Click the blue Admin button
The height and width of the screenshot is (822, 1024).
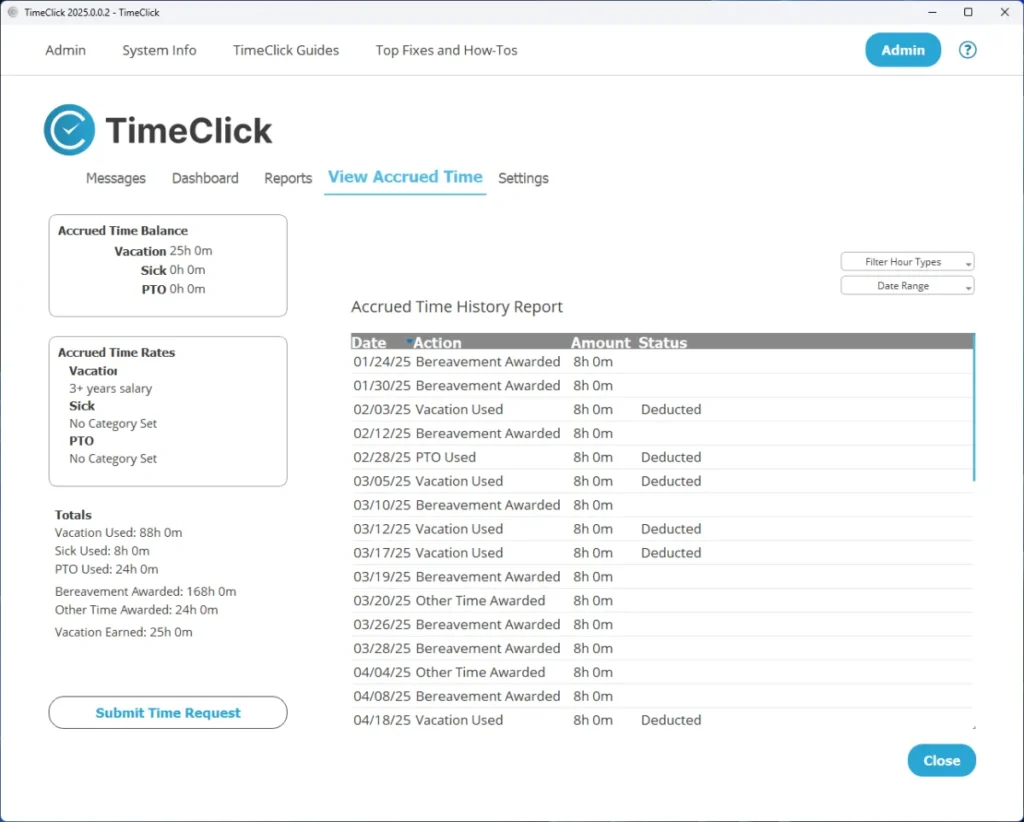point(902,49)
